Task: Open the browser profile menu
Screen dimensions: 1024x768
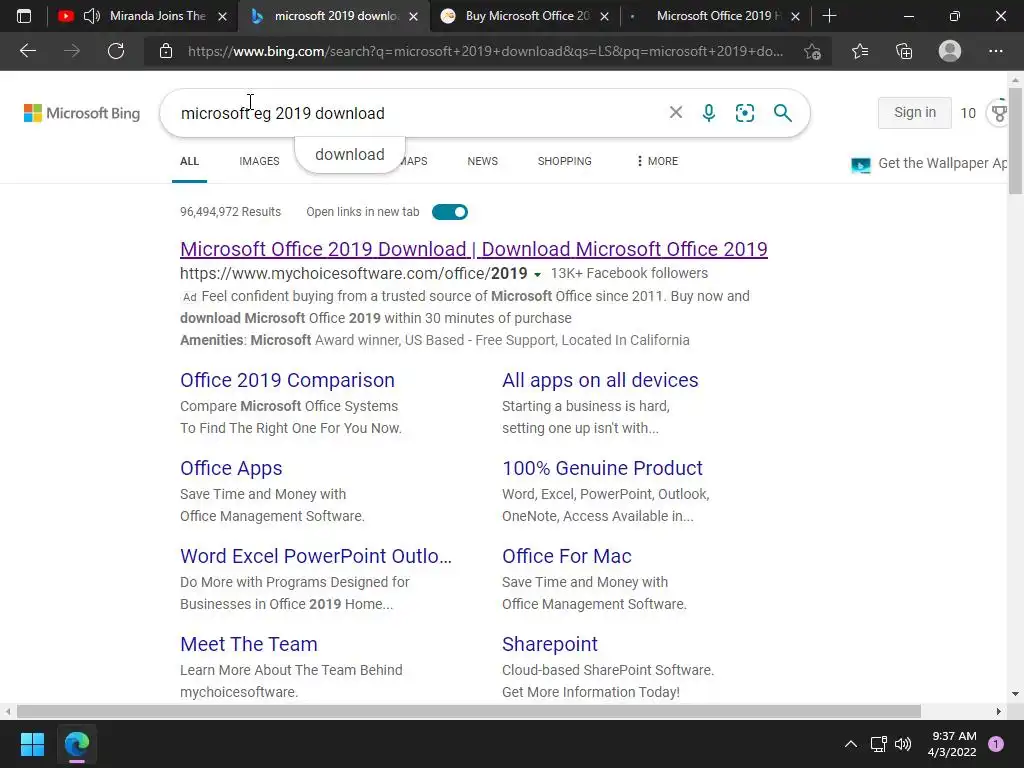Action: coord(950,51)
